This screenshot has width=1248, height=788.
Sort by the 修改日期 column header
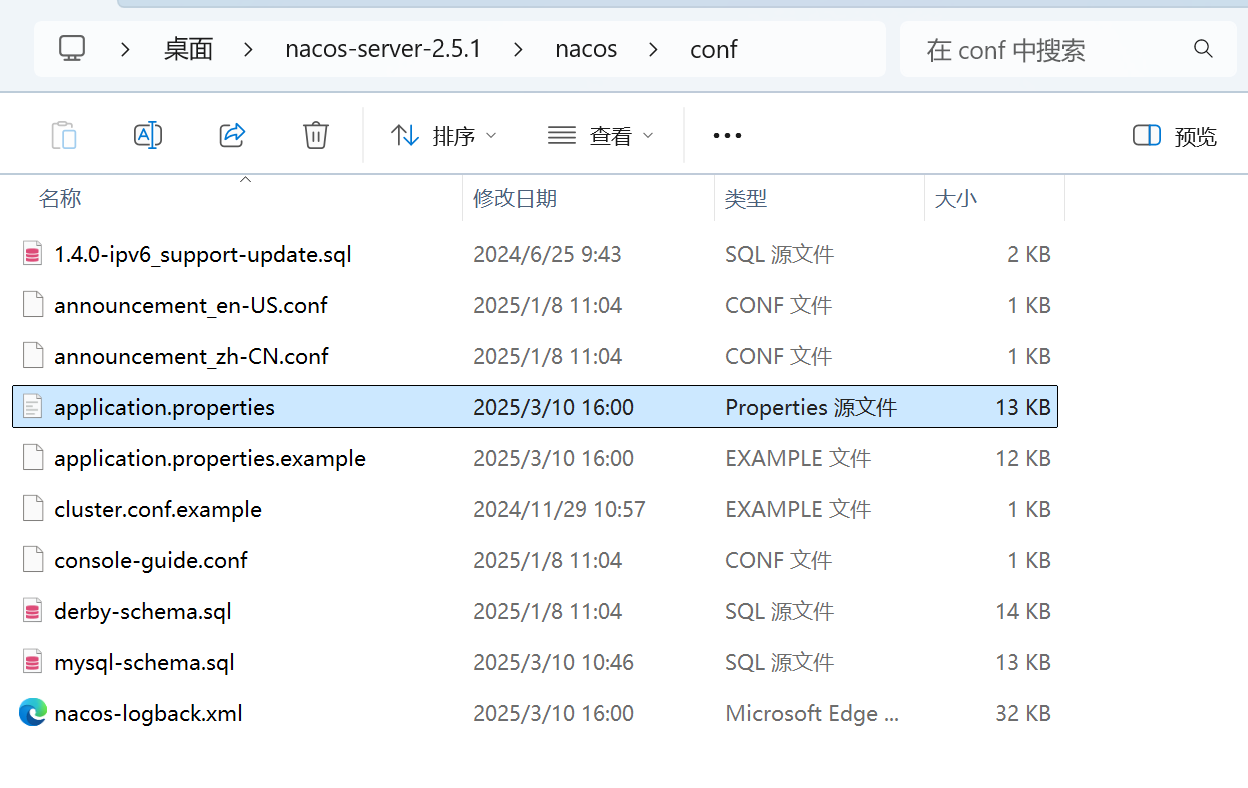coord(515,198)
